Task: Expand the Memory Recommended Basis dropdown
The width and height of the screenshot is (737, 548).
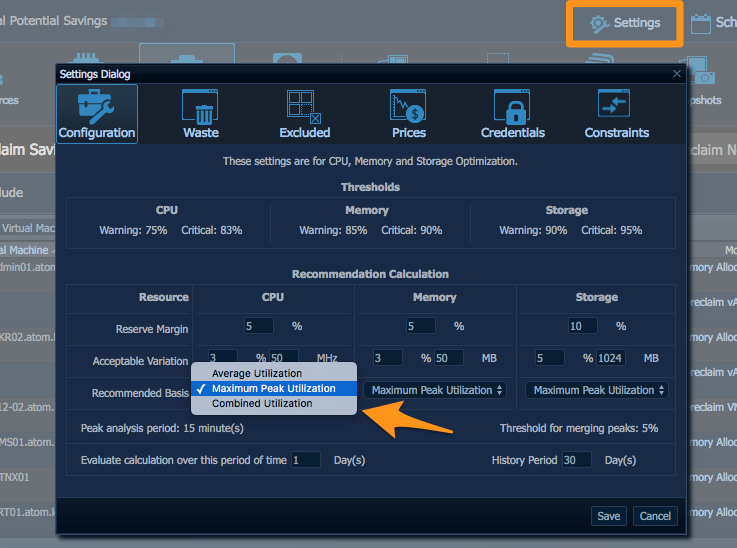Action: [434, 390]
